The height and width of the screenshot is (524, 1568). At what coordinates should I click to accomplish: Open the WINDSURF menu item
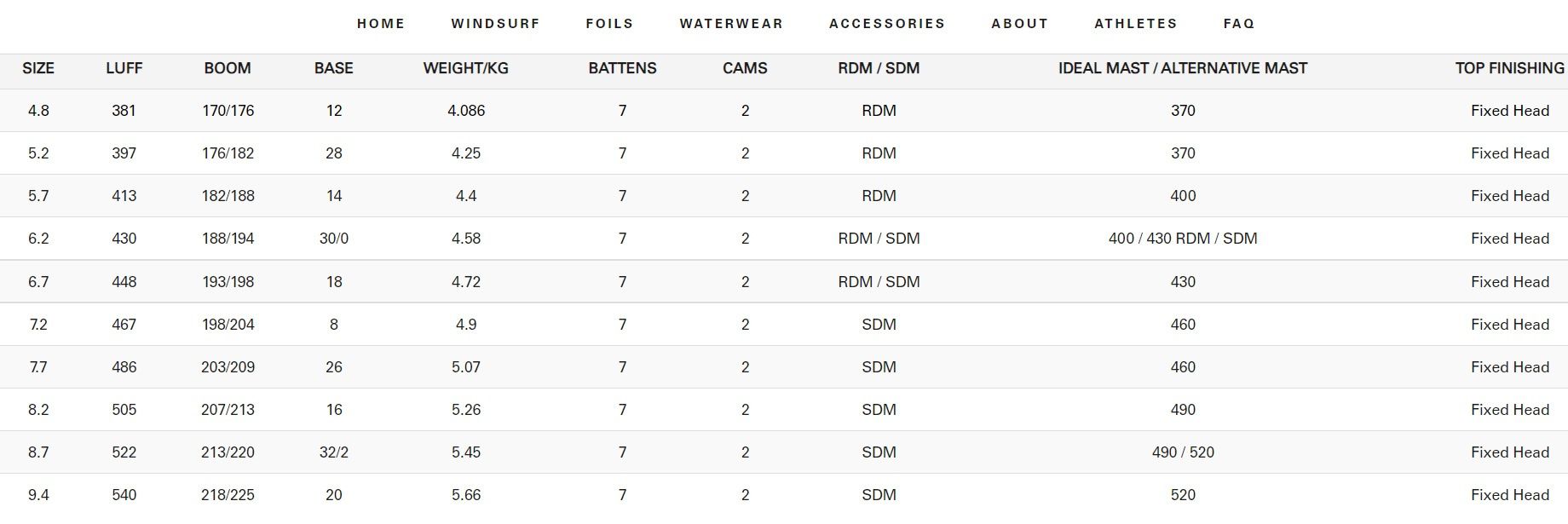(495, 24)
